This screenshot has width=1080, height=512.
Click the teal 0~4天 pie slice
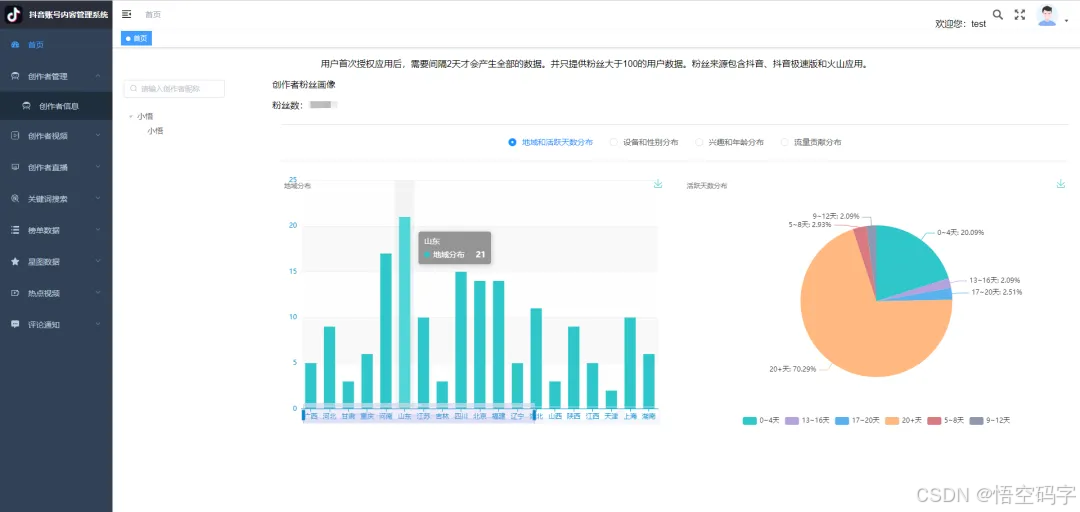(906, 262)
